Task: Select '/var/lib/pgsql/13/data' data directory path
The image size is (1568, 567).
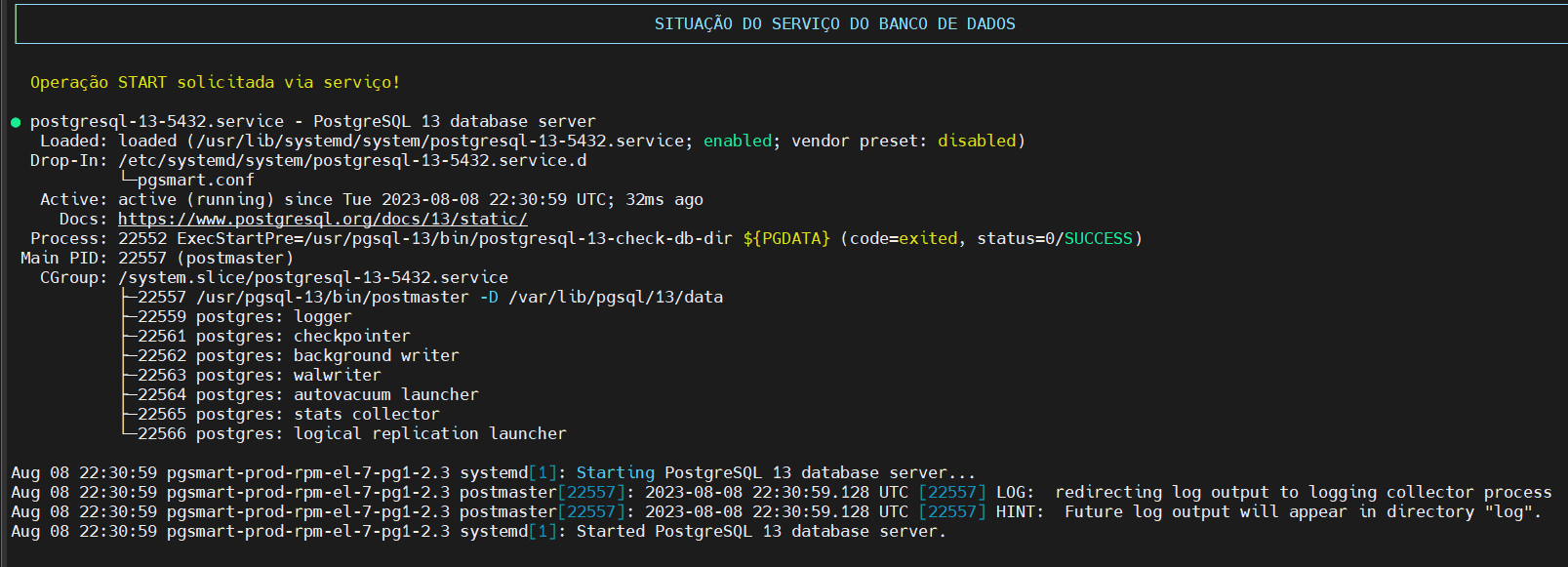Action: point(616,297)
